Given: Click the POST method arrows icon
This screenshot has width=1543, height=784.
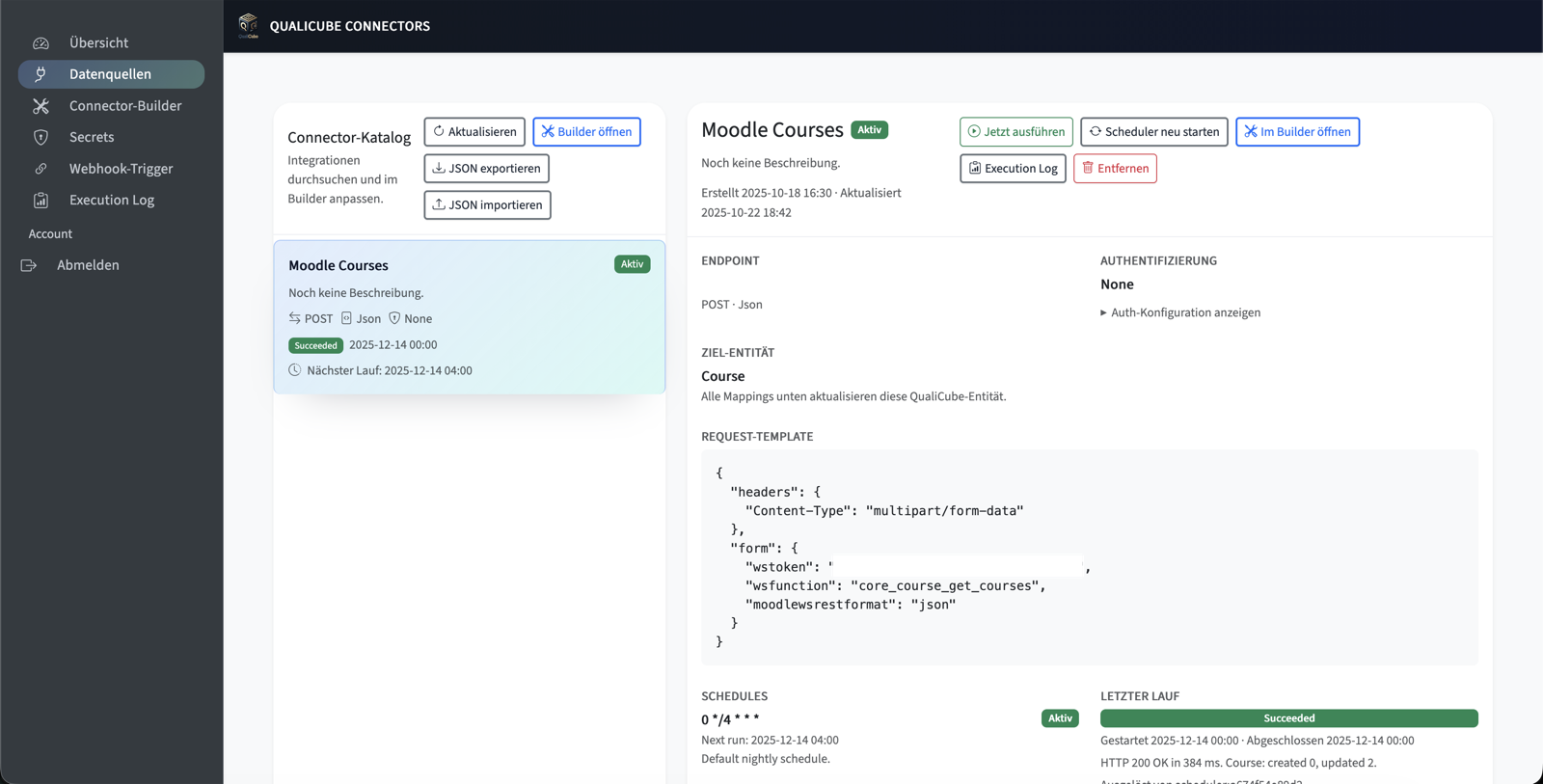Looking at the screenshot, I should click(x=295, y=318).
